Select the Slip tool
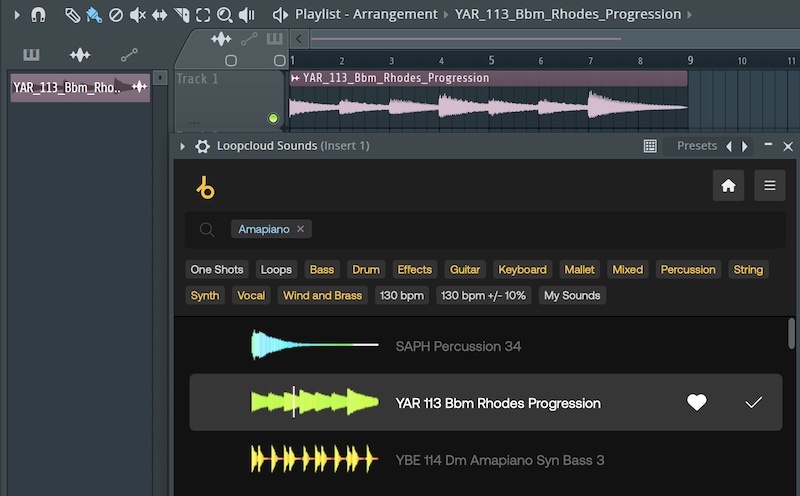Viewport: 800px width, 496px height. click(x=159, y=15)
